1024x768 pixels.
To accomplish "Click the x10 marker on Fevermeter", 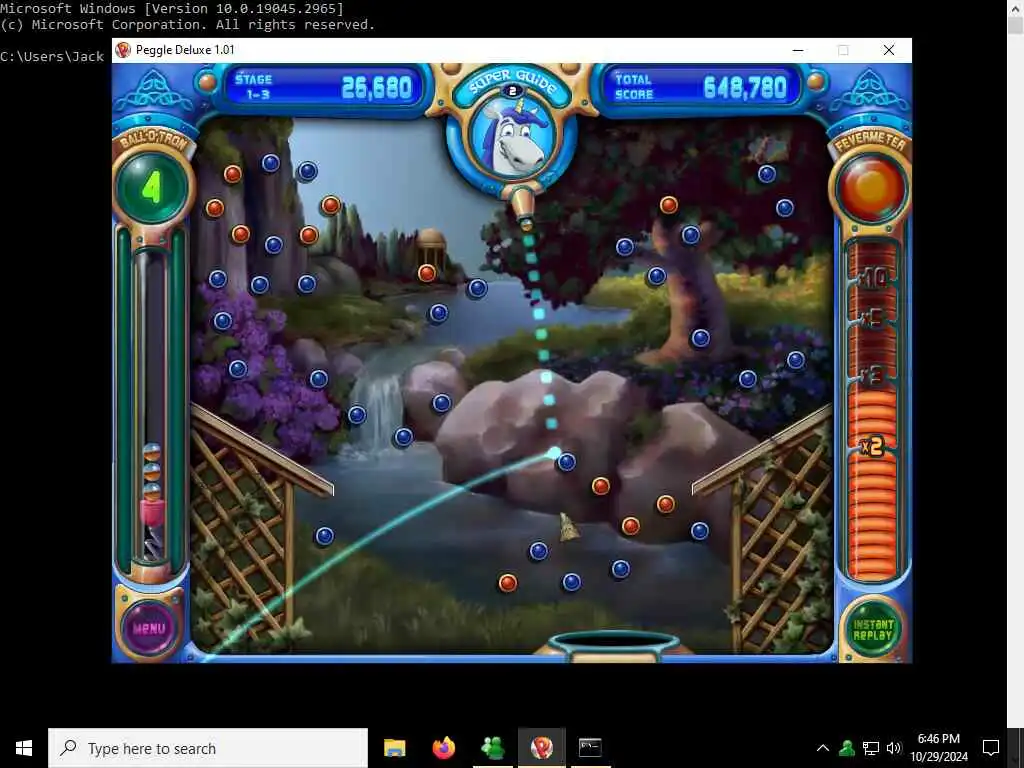I will click(x=872, y=278).
